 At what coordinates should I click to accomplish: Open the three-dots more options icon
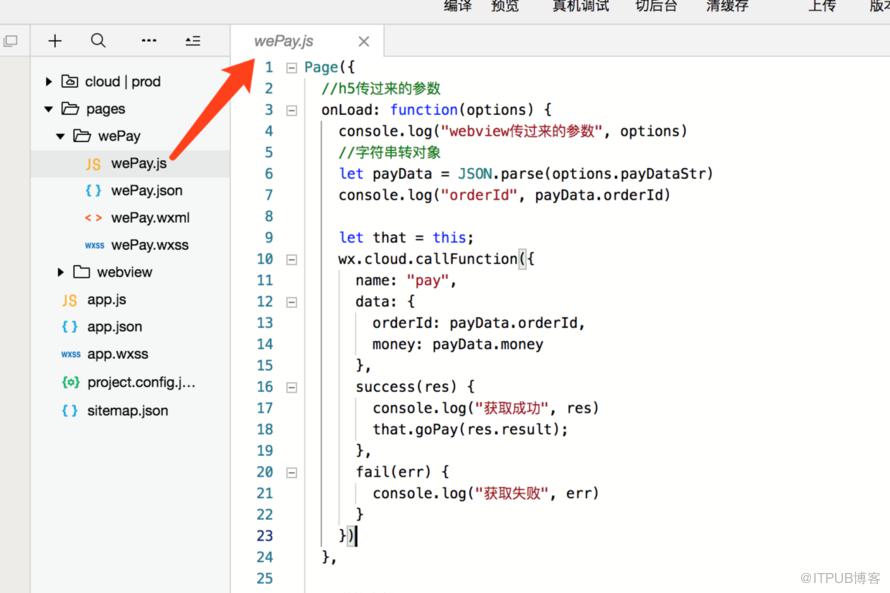coord(149,41)
